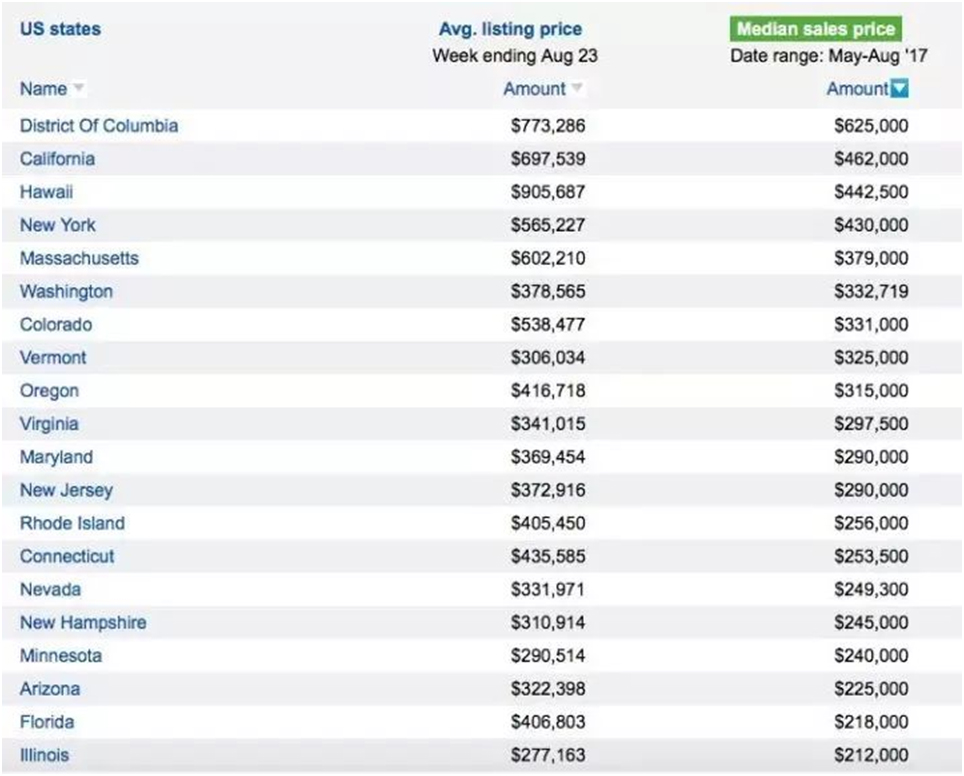
Task: Open the Illinois state link
Action: (x=44, y=755)
